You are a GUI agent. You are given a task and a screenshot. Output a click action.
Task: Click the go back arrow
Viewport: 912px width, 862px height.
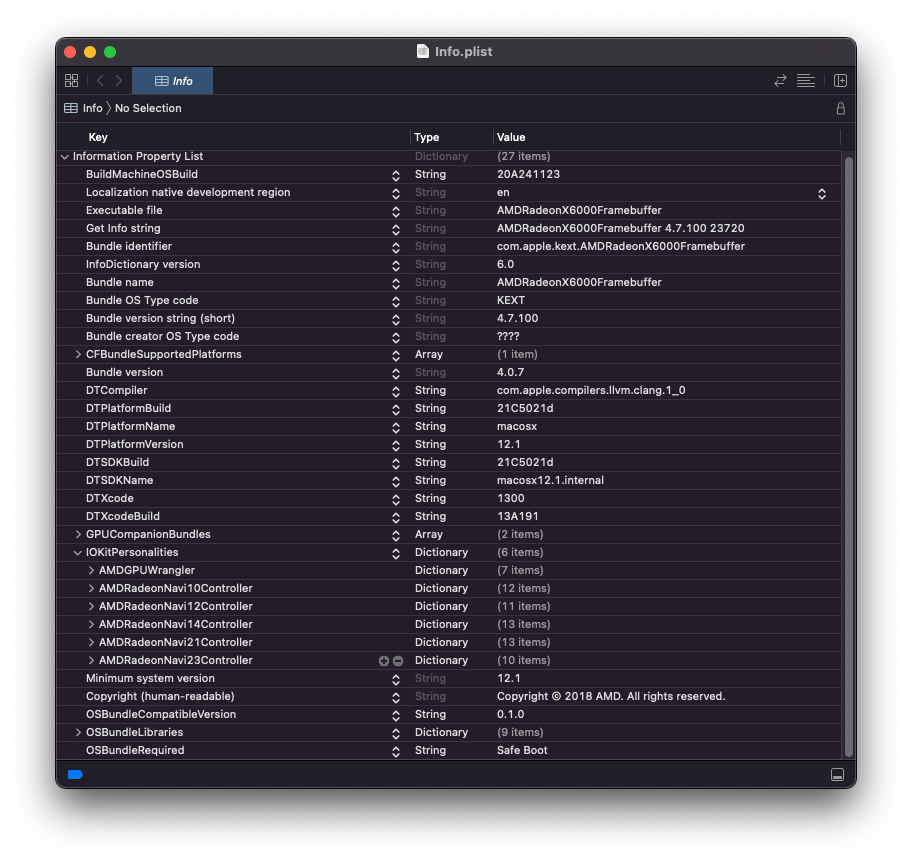pos(100,81)
